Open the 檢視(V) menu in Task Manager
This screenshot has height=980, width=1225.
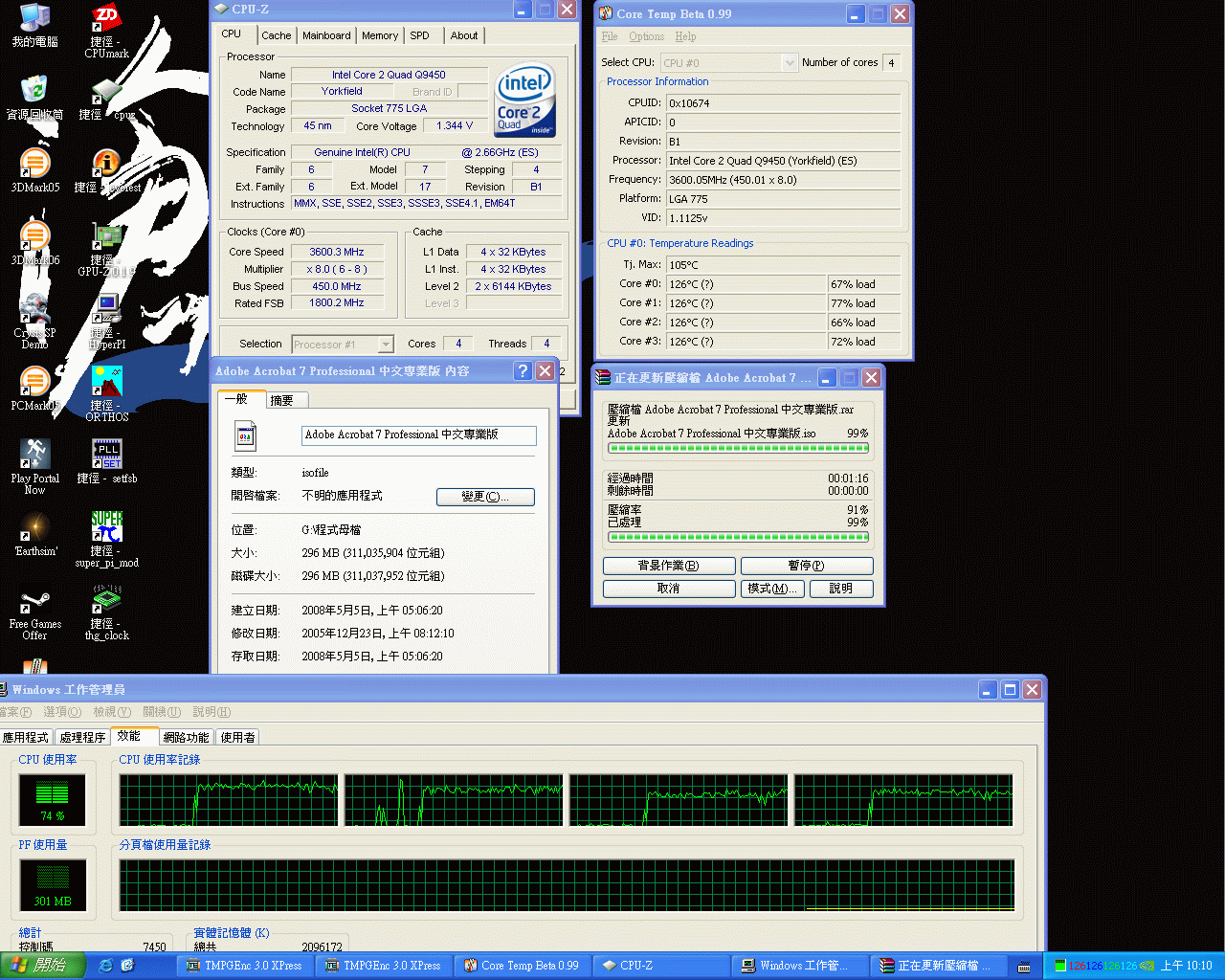[111, 712]
